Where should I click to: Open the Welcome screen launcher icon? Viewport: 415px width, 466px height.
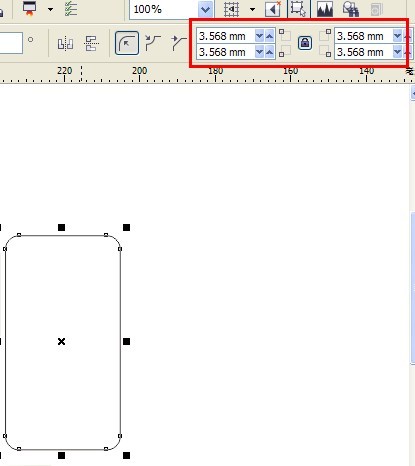29,8
